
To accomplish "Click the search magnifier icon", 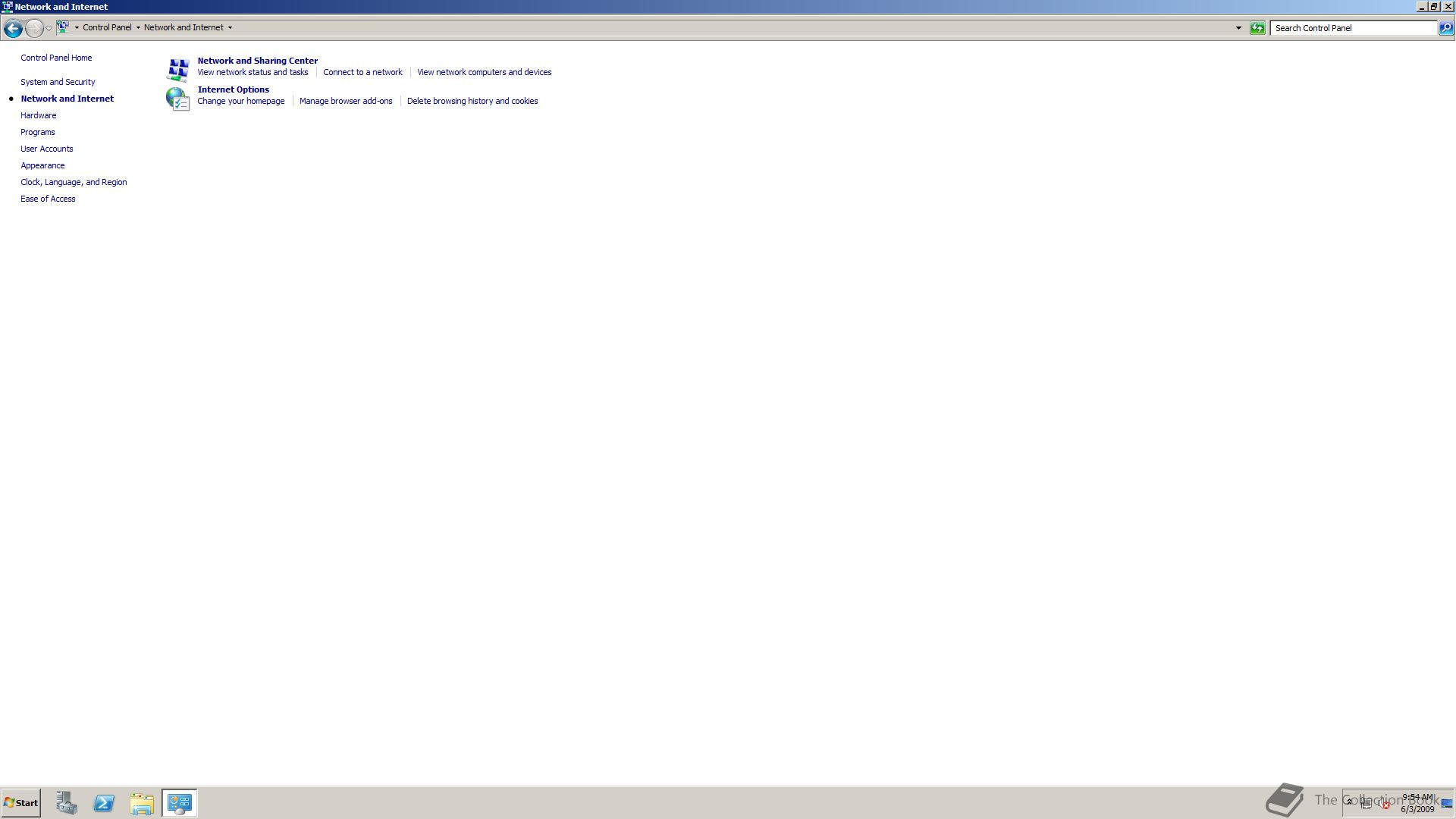I will (x=1446, y=28).
